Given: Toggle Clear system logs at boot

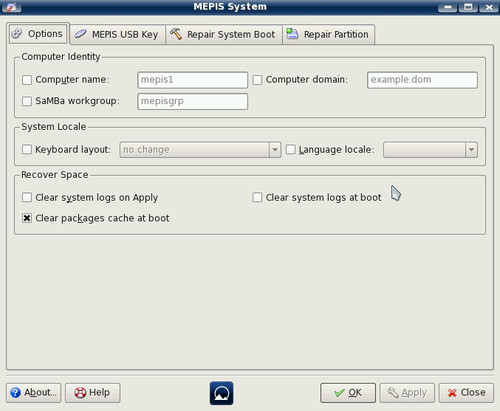Looking at the screenshot, I should [x=257, y=197].
